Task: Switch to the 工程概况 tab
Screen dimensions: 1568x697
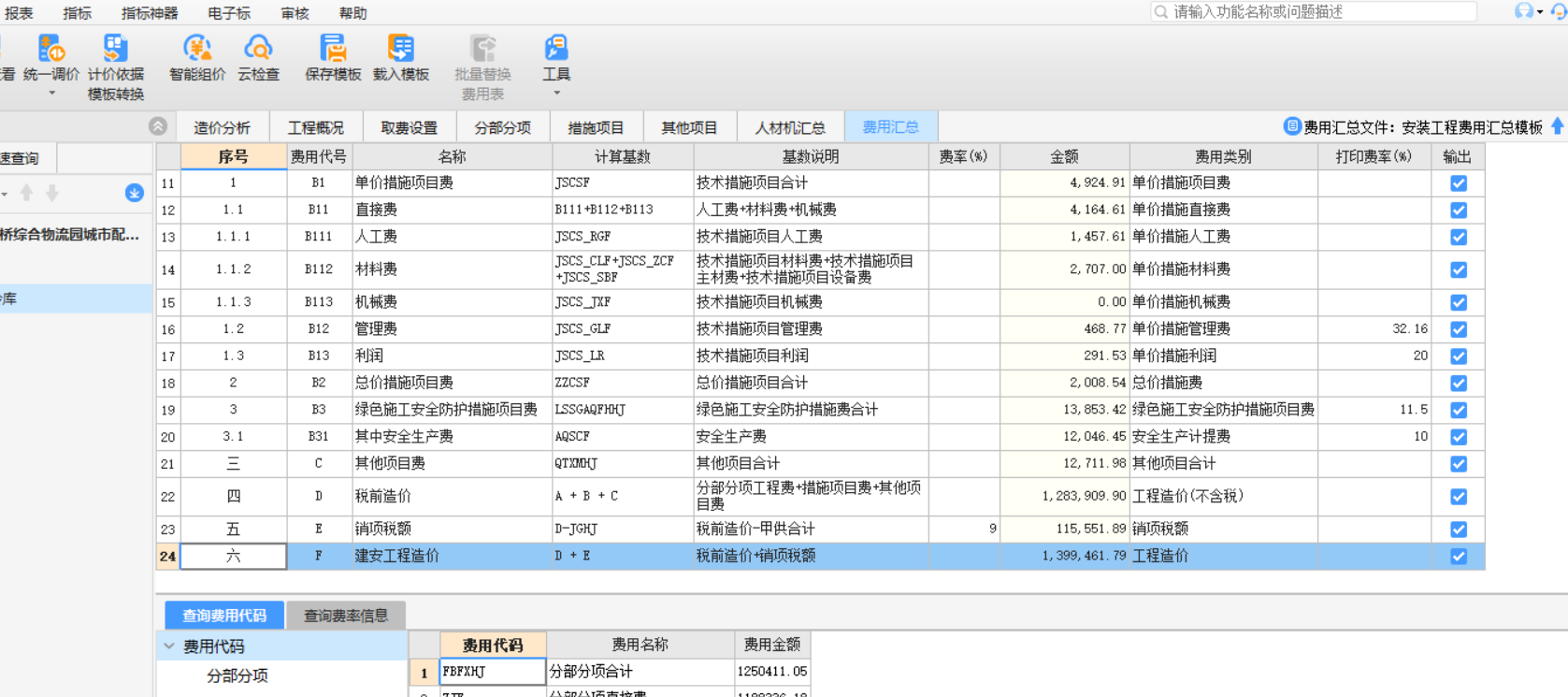Action: [x=316, y=127]
